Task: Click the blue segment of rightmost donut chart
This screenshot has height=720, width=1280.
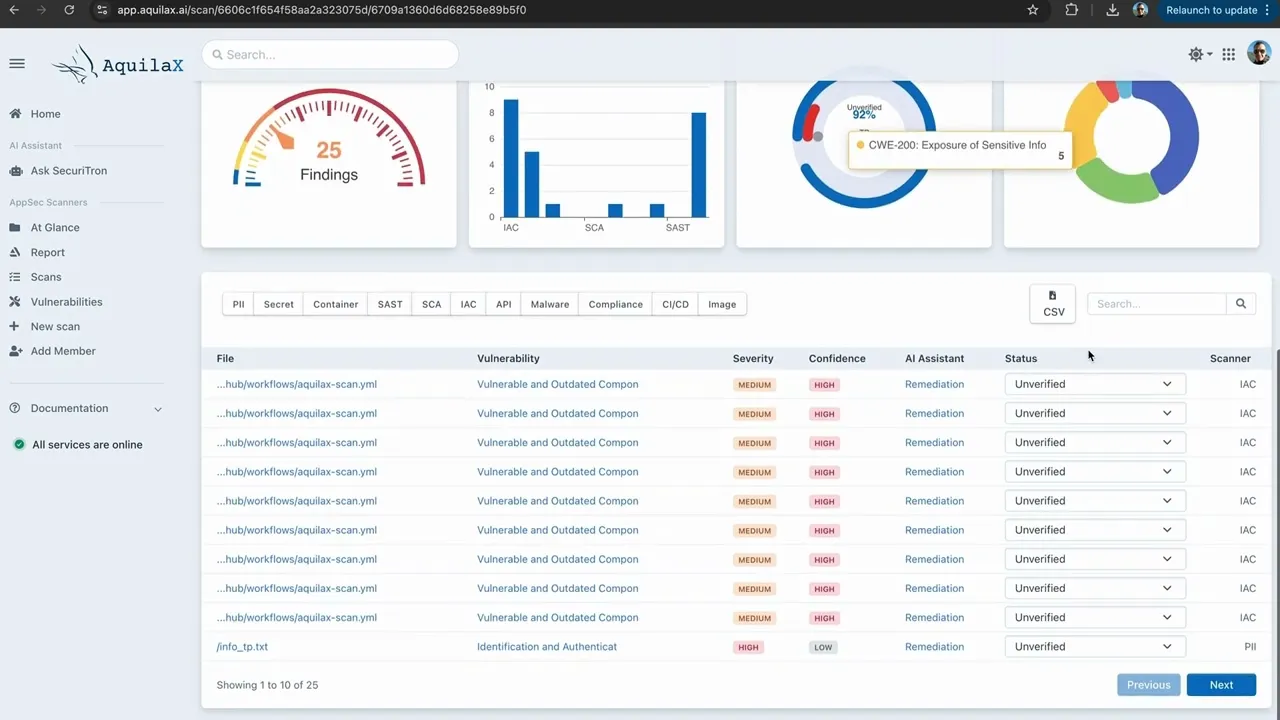Action: (1182, 135)
